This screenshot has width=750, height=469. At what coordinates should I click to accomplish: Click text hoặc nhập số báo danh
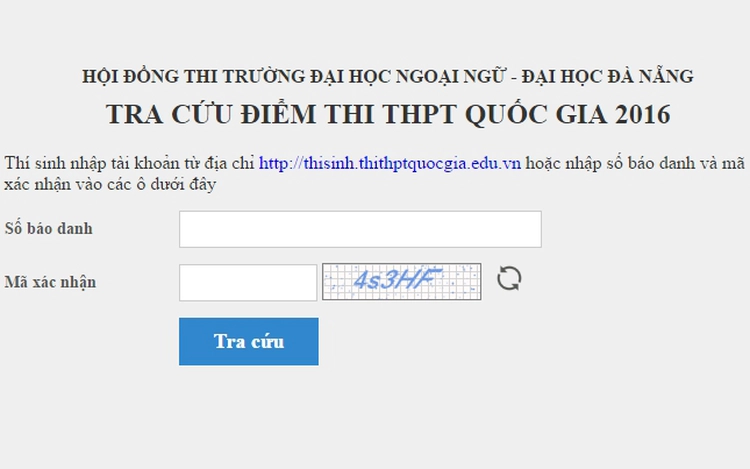tap(608, 164)
